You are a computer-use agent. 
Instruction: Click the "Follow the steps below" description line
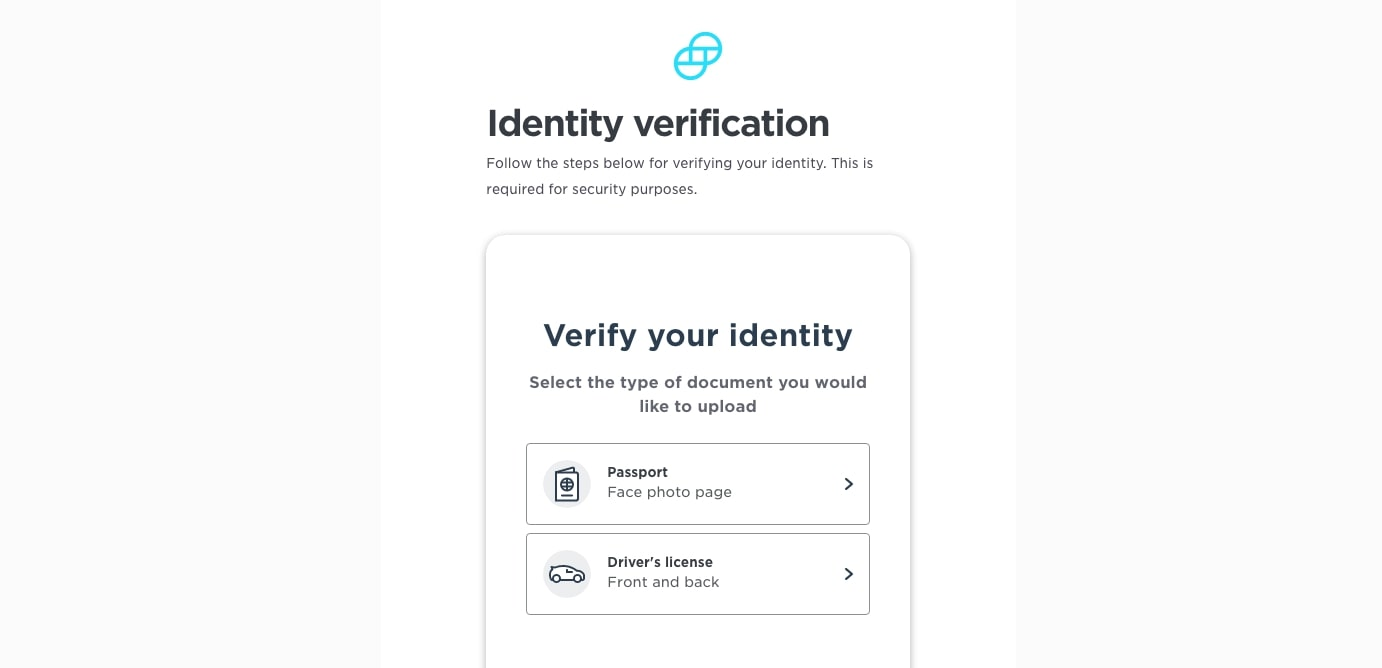point(680,163)
